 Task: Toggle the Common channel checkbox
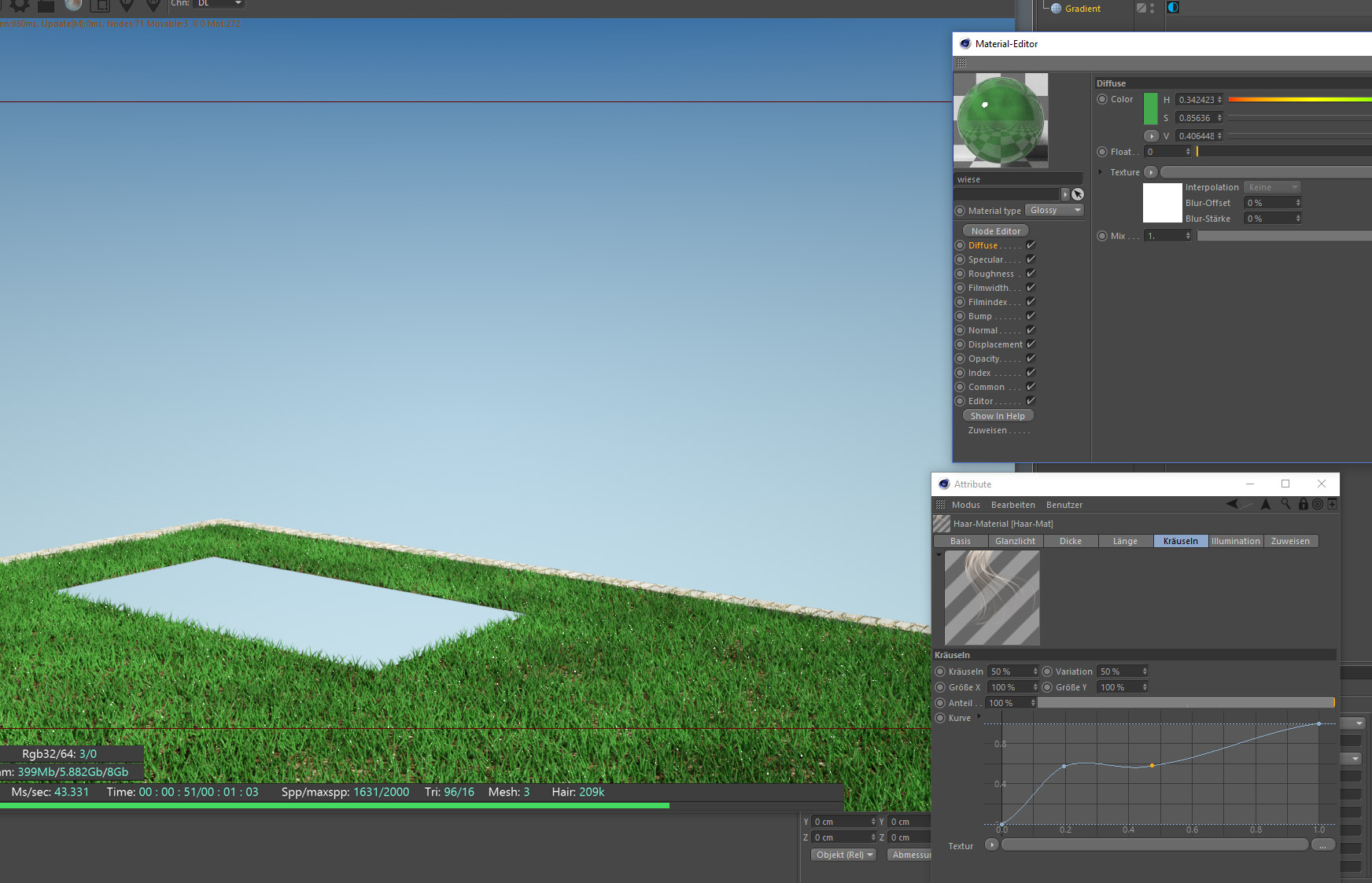coord(1031,387)
